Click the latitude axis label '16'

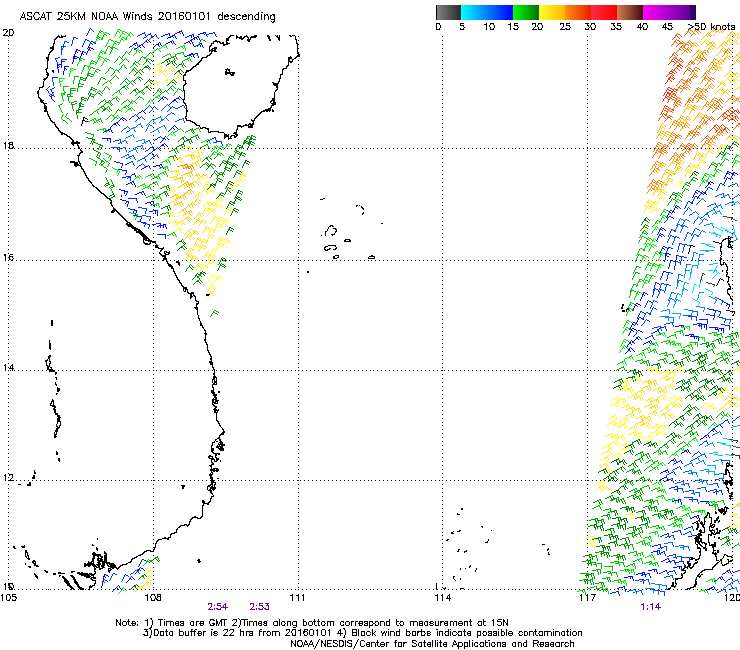[x=8, y=258]
